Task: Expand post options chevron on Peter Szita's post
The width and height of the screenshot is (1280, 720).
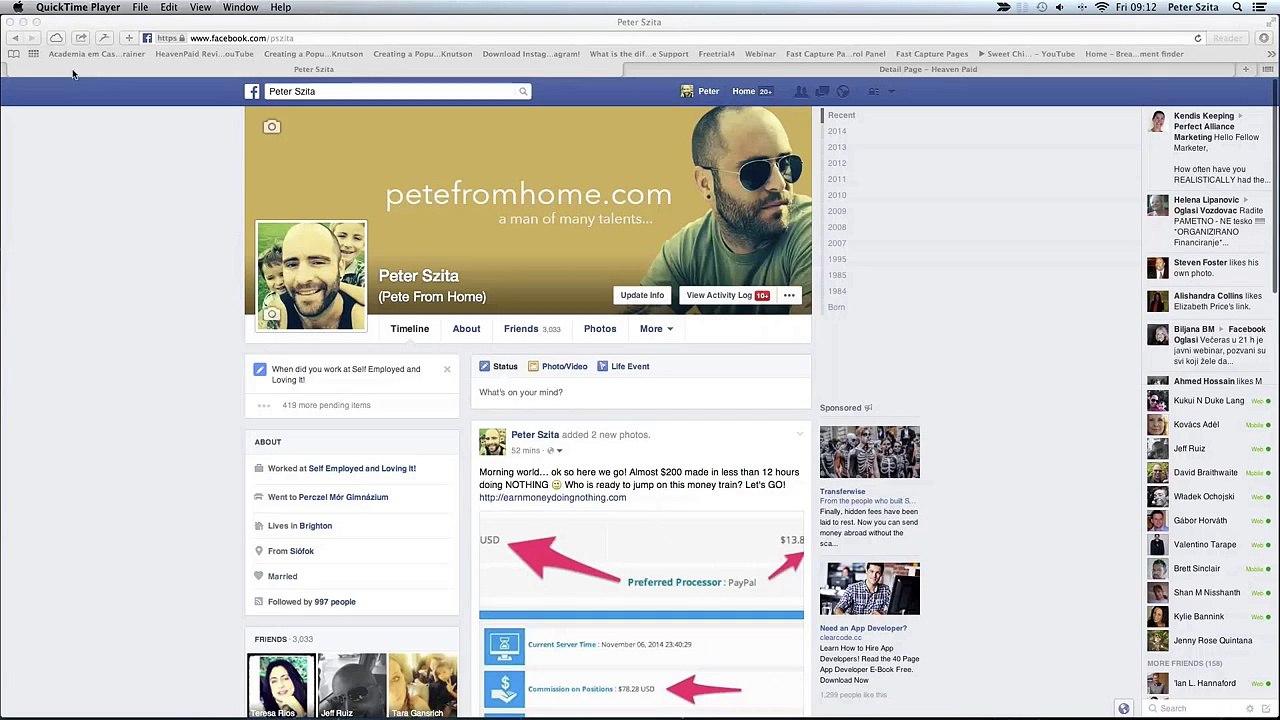Action: coord(799,434)
